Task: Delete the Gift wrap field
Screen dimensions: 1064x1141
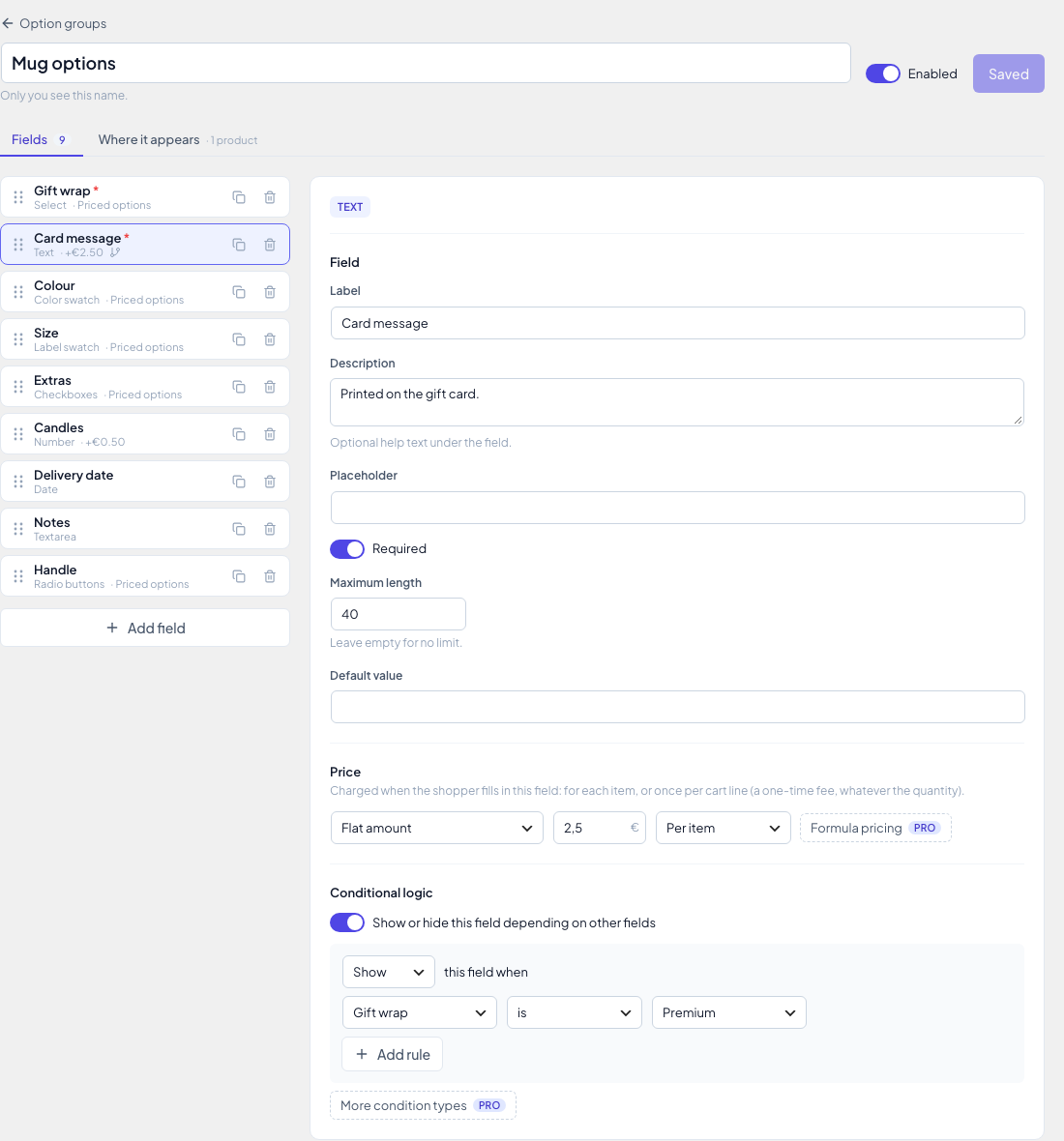Action: [x=270, y=197]
